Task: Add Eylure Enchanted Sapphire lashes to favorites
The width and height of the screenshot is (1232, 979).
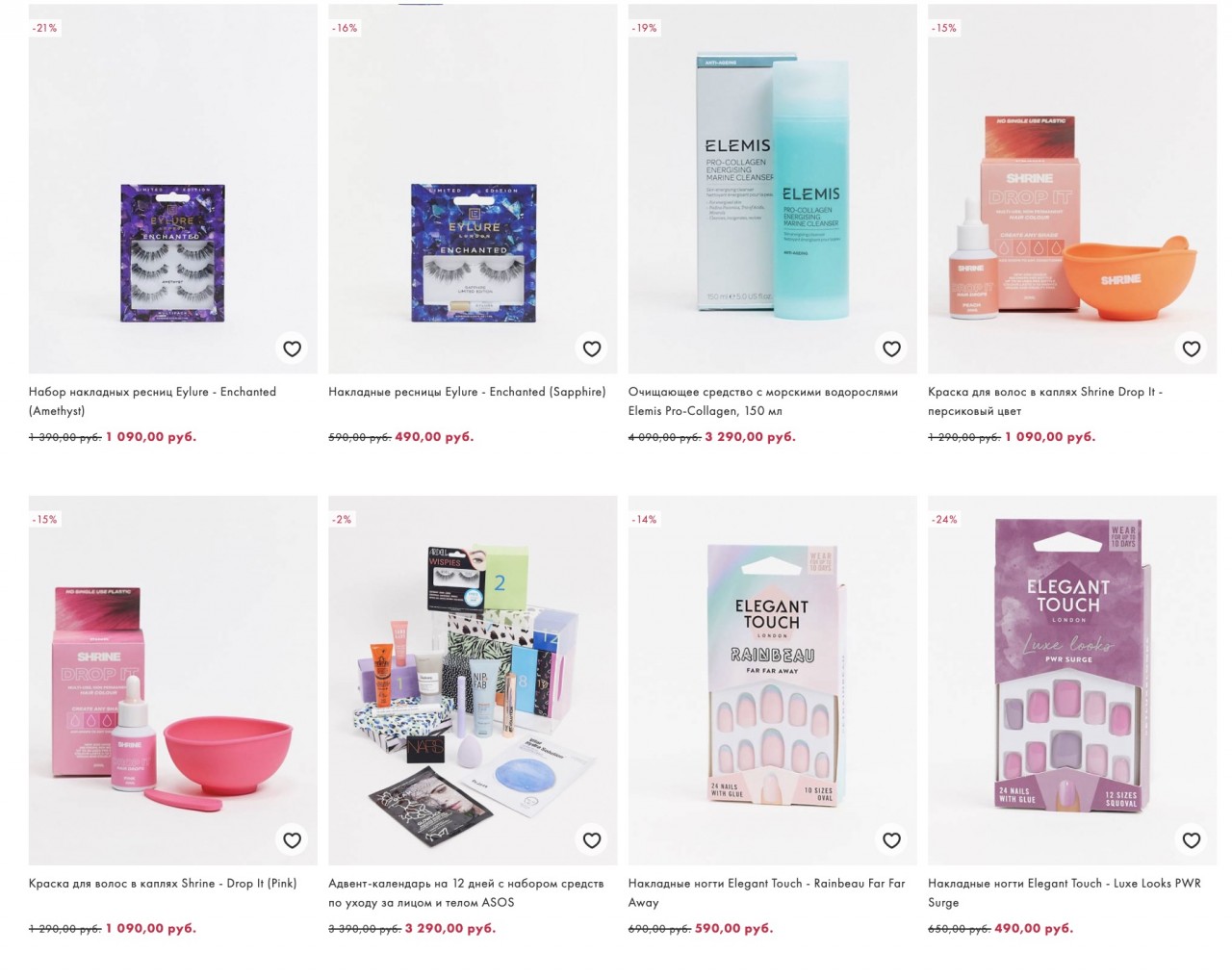Action: pyautogui.click(x=592, y=348)
